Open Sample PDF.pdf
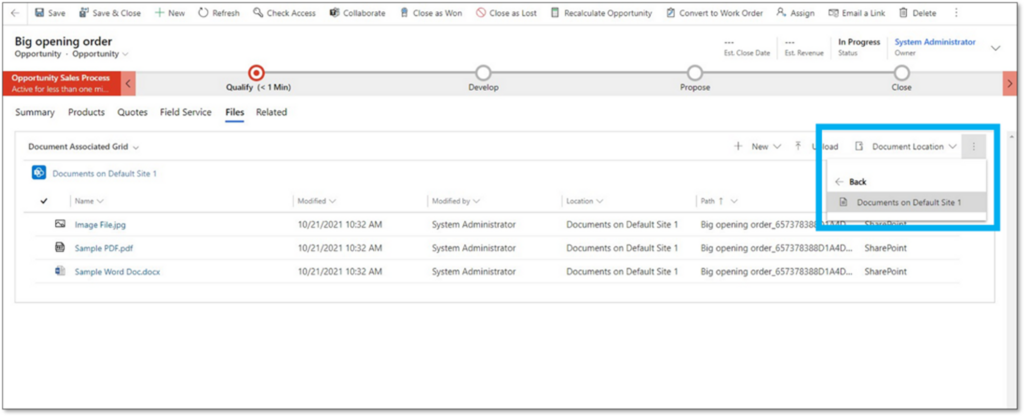The height and width of the screenshot is (416, 1024). (104, 248)
